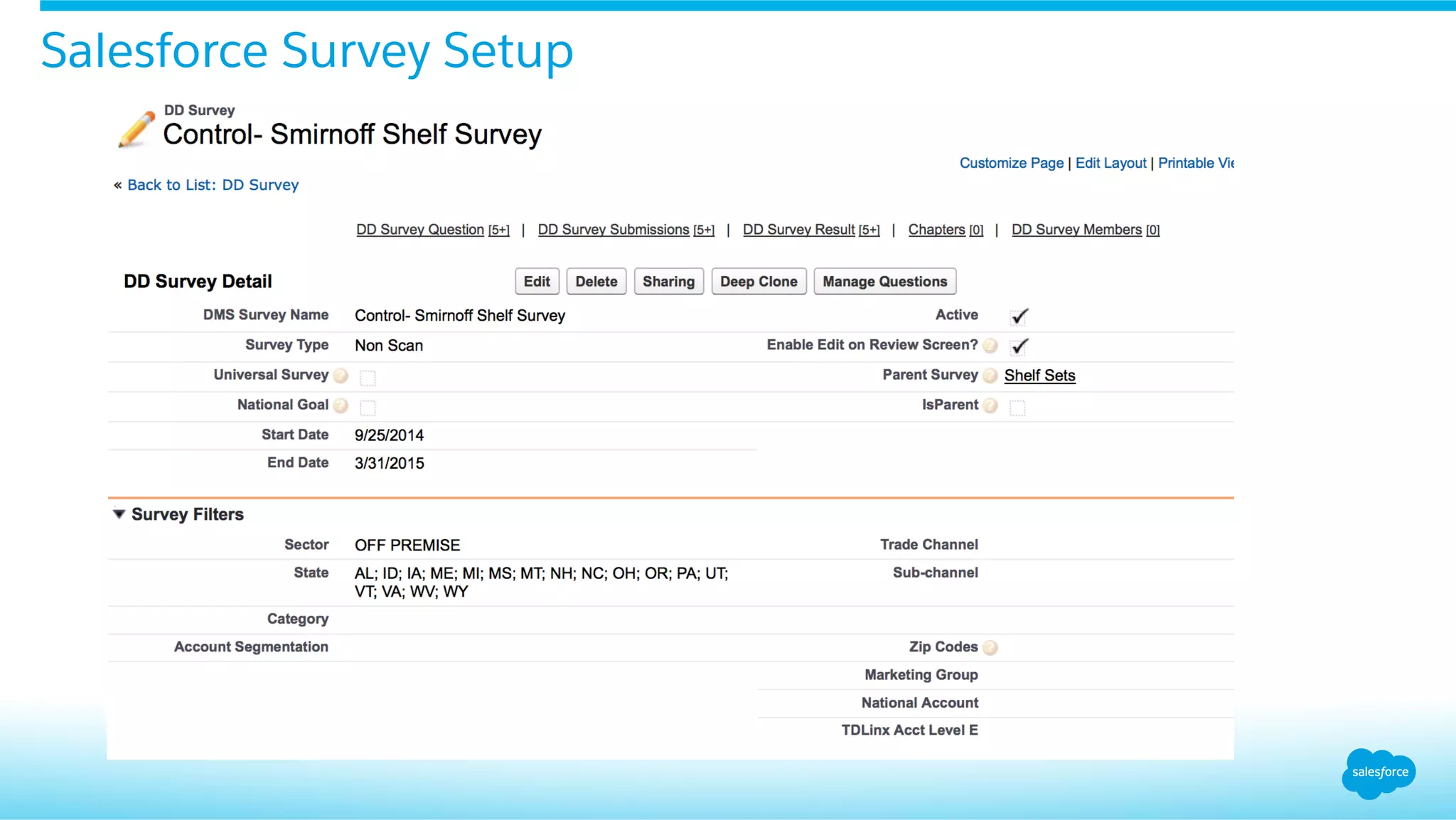Viewport: 1456px width, 820px height.
Task: Click the Sector value OFF PREMISE
Action: pyautogui.click(x=407, y=545)
